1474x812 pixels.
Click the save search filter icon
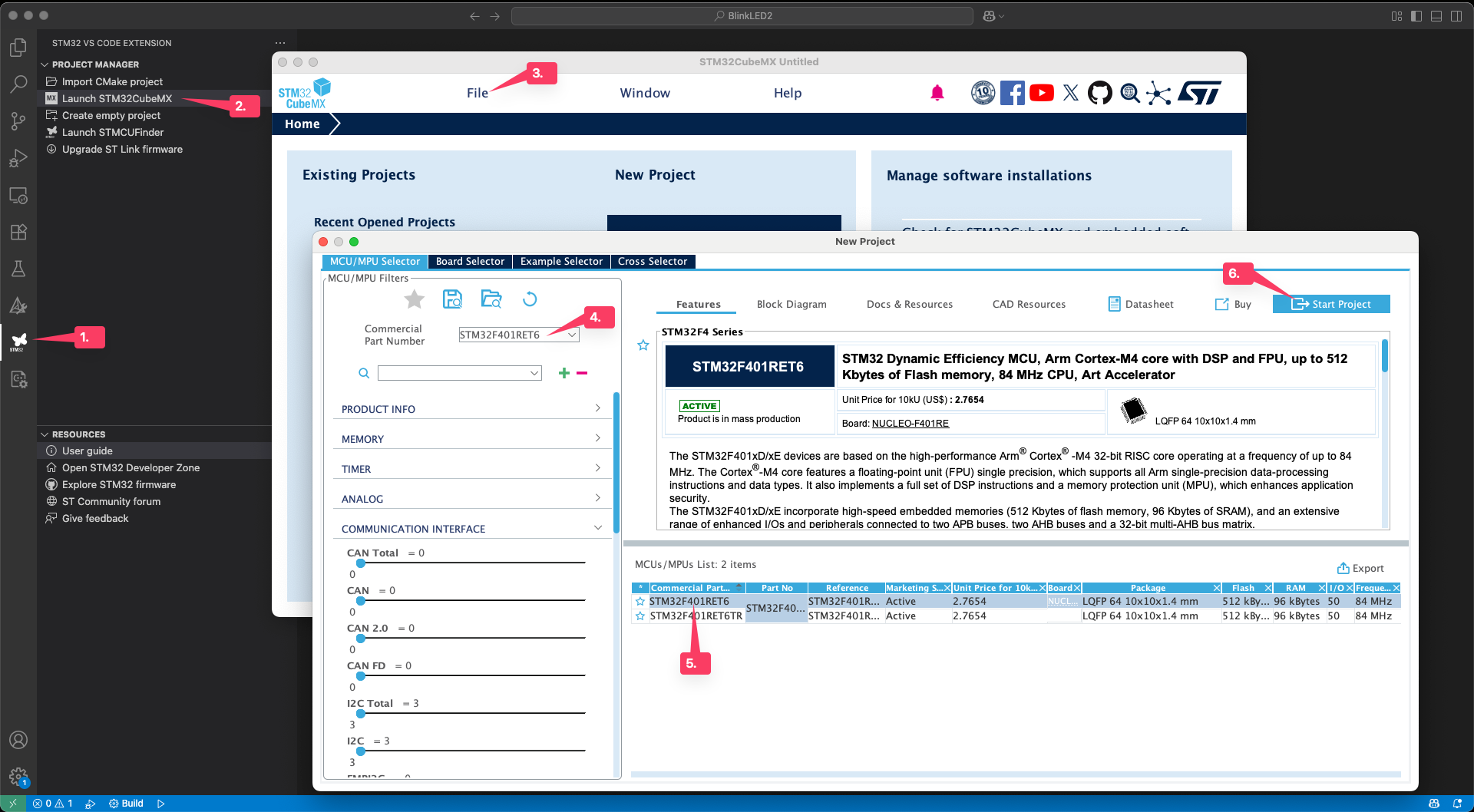[x=453, y=299]
